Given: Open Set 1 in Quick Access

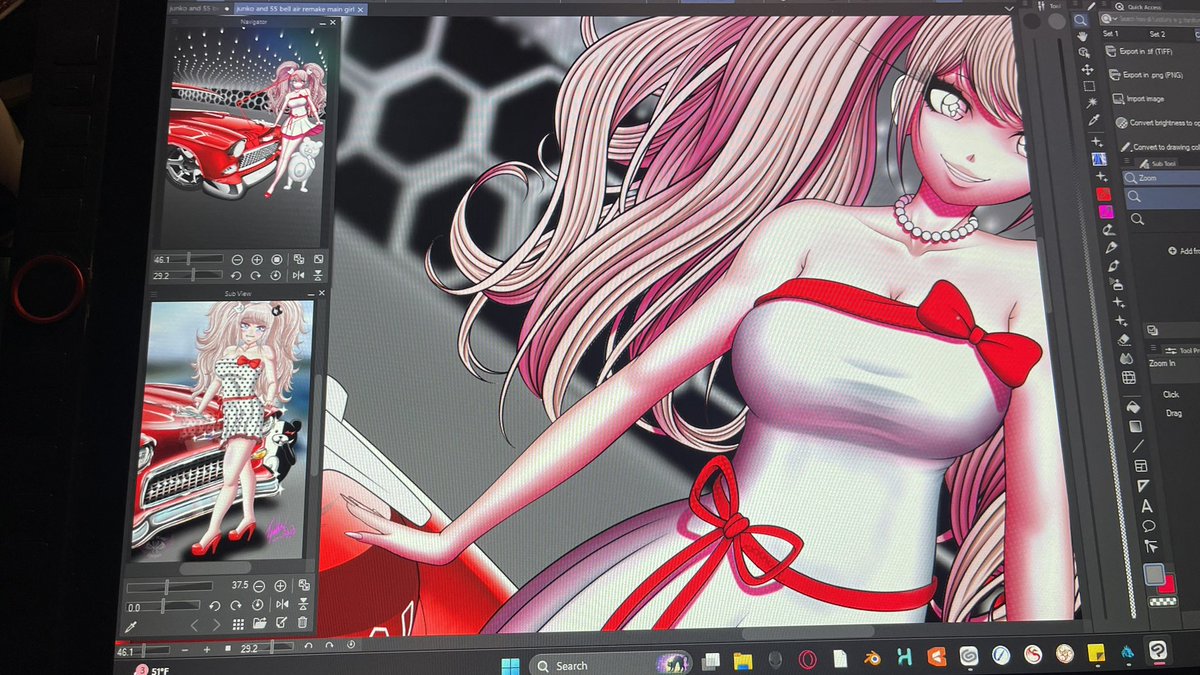Looking at the screenshot, I should tap(1111, 34).
